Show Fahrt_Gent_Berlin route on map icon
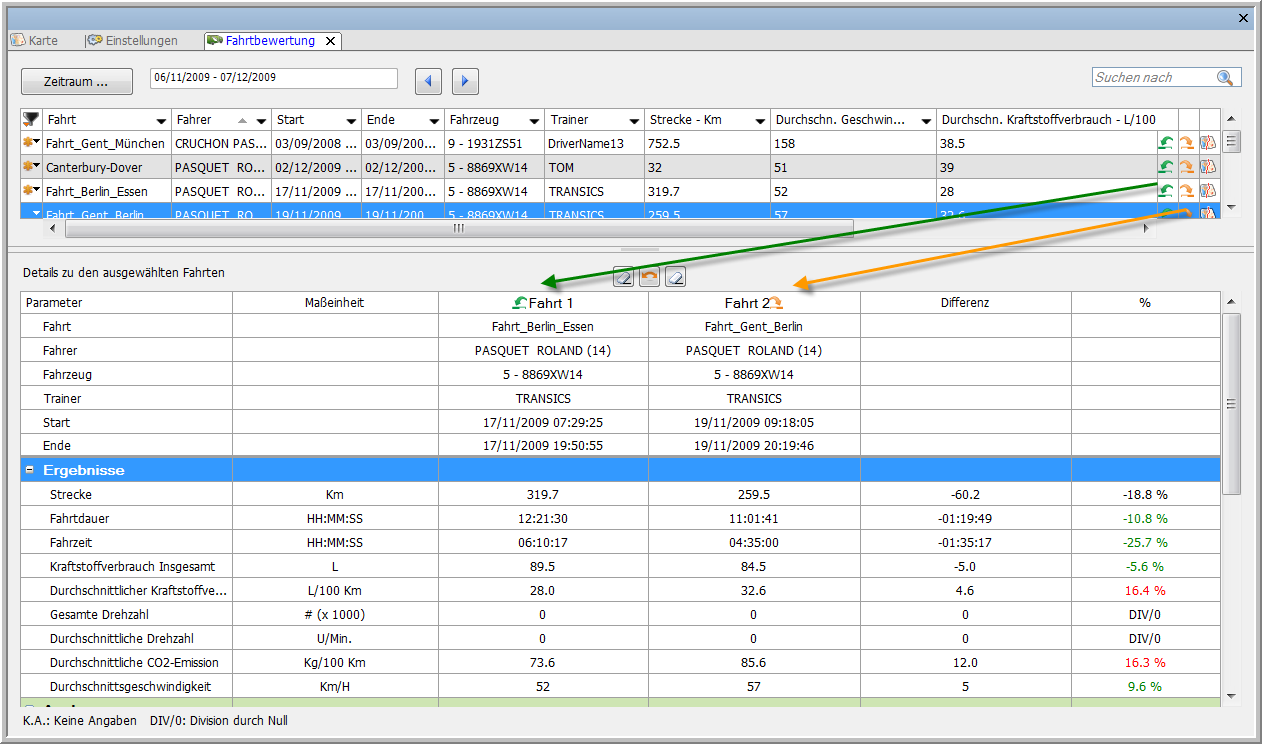 [x=1208, y=212]
